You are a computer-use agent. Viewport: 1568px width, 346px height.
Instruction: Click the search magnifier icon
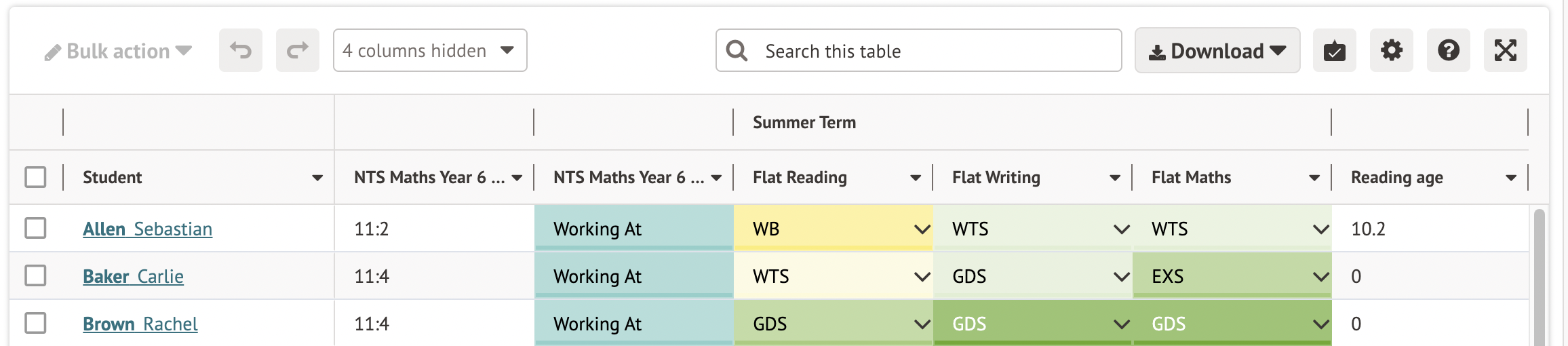pyautogui.click(x=737, y=50)
